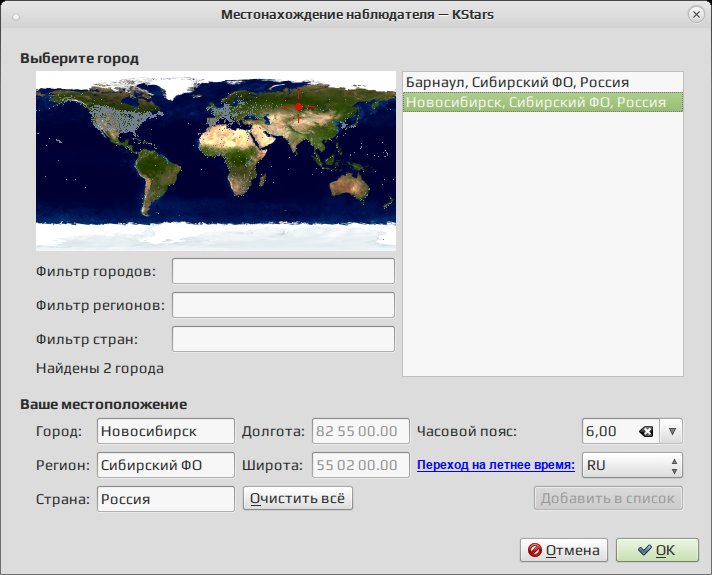Click the Регион field with Сибирский ФО
The width and height of the screenshot is (712, 575).
tap(166, 465)
